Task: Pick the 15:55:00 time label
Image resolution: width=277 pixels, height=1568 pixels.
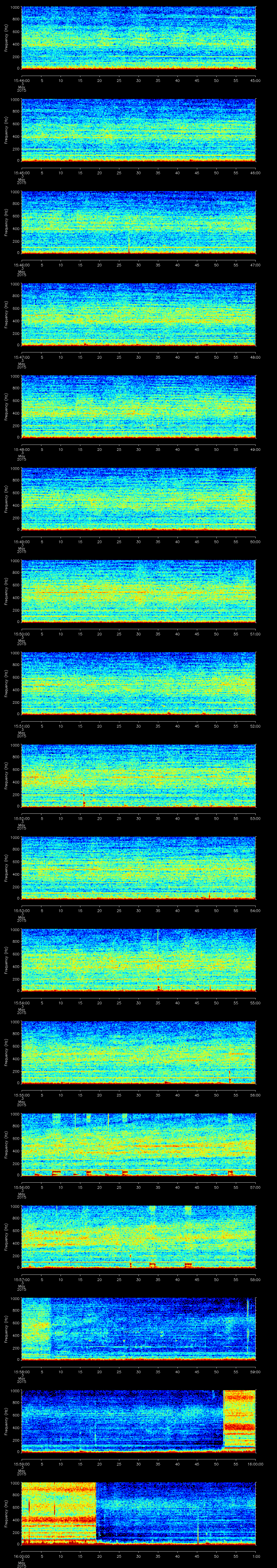Action: [21, 1095]
